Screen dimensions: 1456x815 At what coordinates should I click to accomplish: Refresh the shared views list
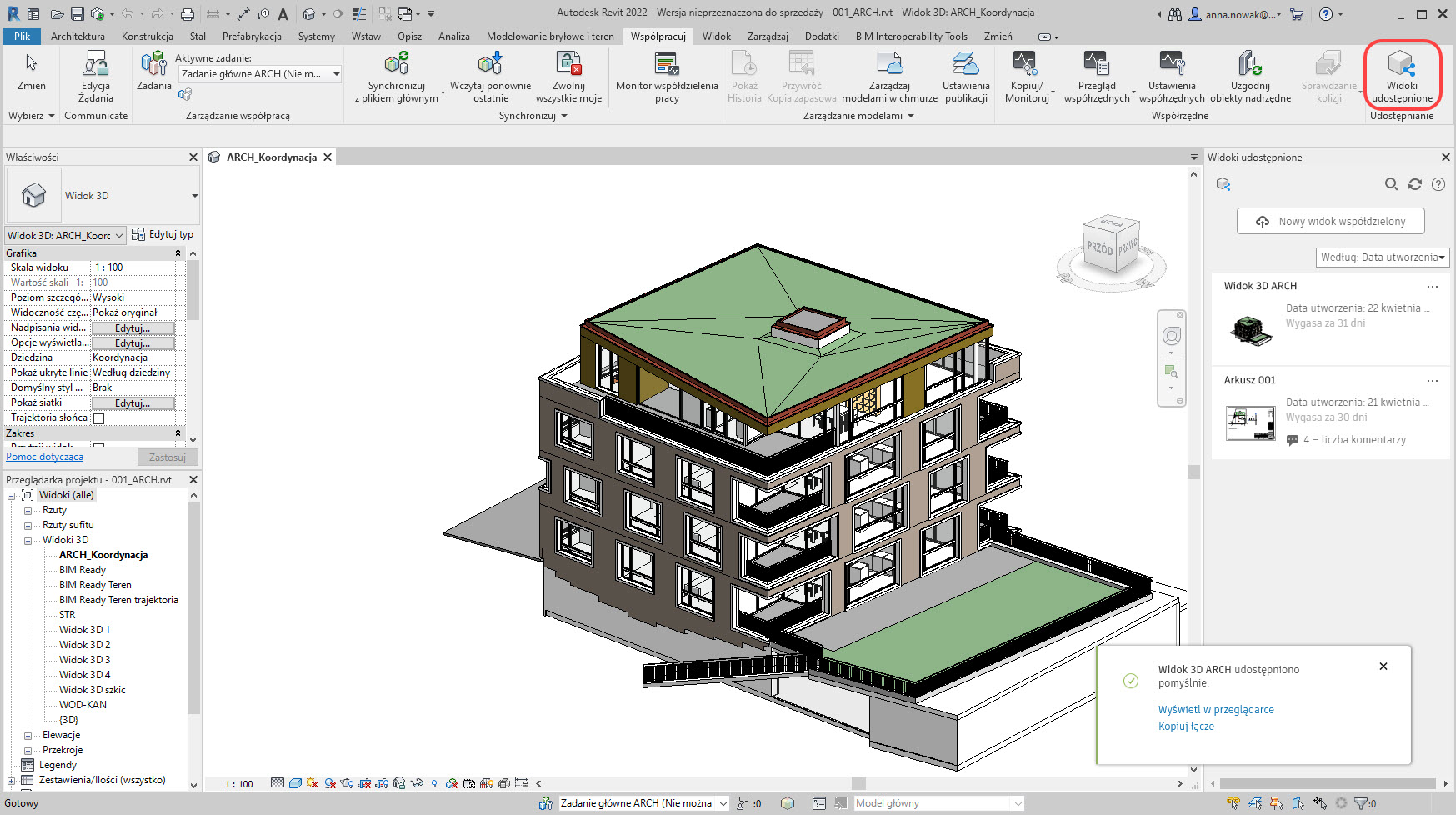pos(1414,184)
